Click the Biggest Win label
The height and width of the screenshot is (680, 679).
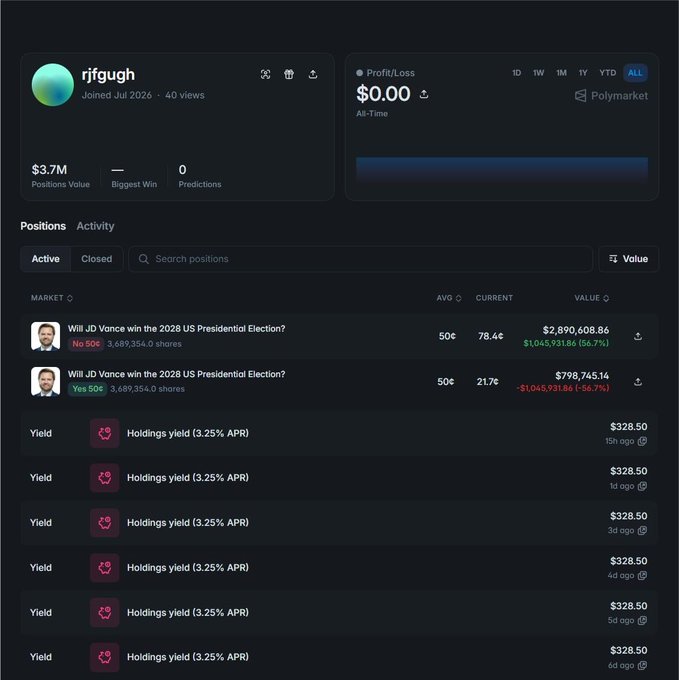tap(134, 184)
